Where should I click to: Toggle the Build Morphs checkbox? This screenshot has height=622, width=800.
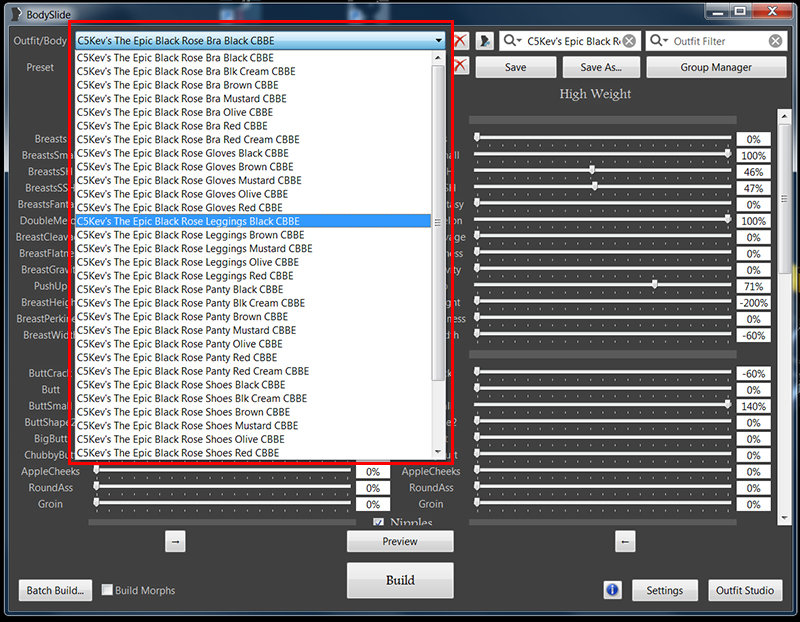pos(107,590)
